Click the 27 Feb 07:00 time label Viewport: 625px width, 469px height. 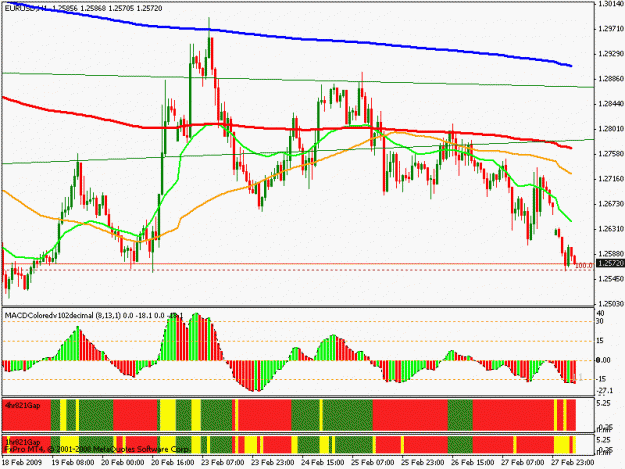523,463
